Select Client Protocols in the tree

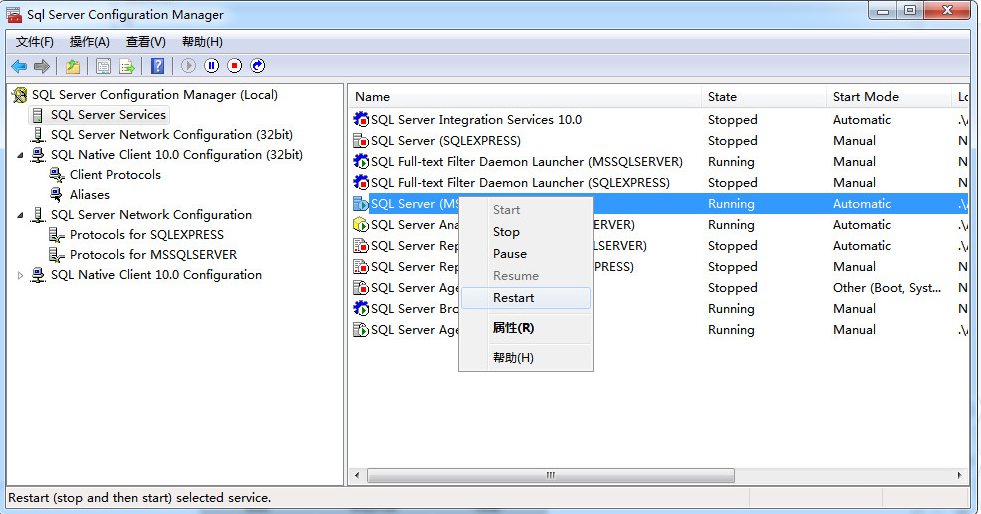coord(115,175)
